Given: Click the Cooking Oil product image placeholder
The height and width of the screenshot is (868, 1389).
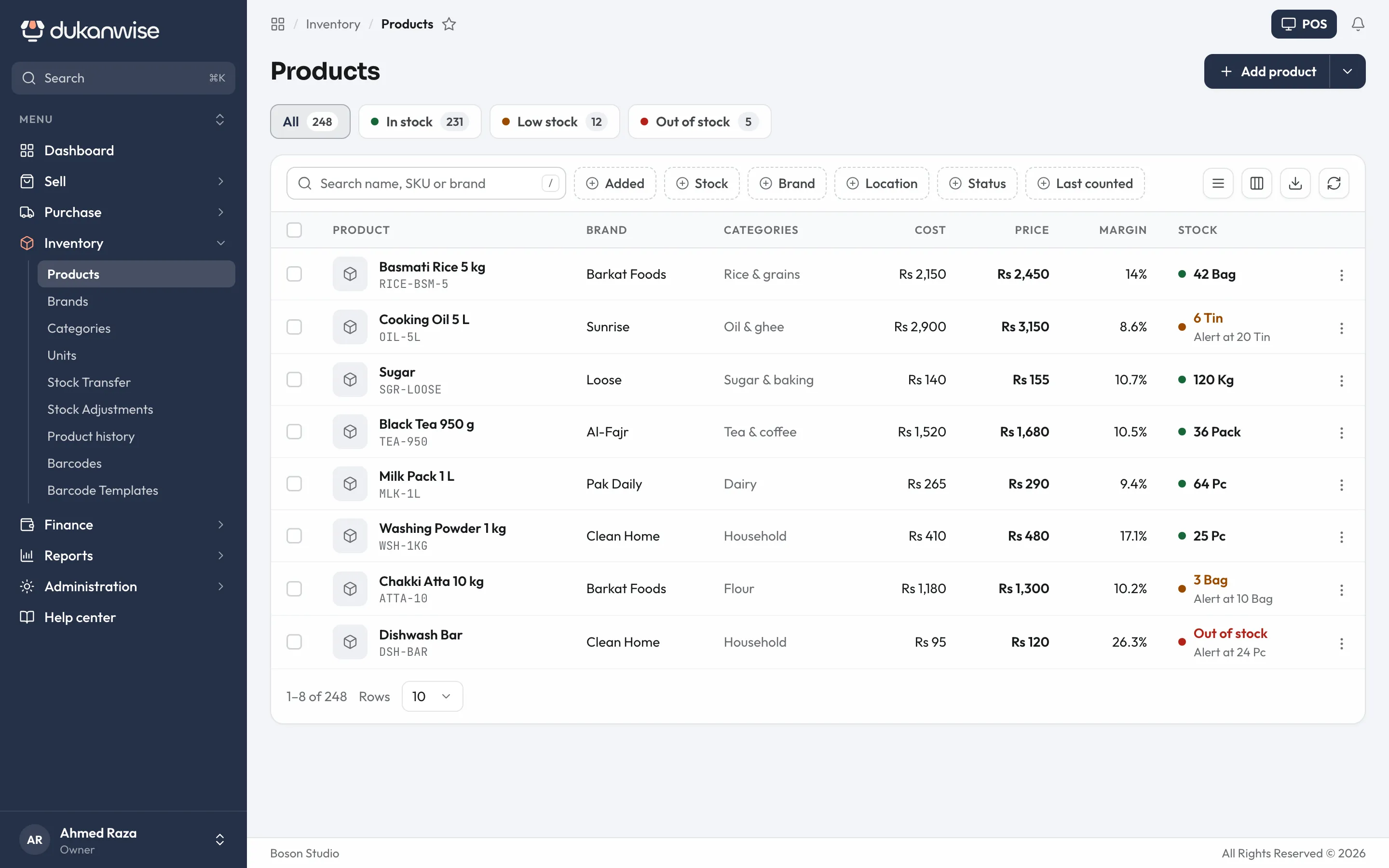Looking at the screenshot, I should pos(350,326).
